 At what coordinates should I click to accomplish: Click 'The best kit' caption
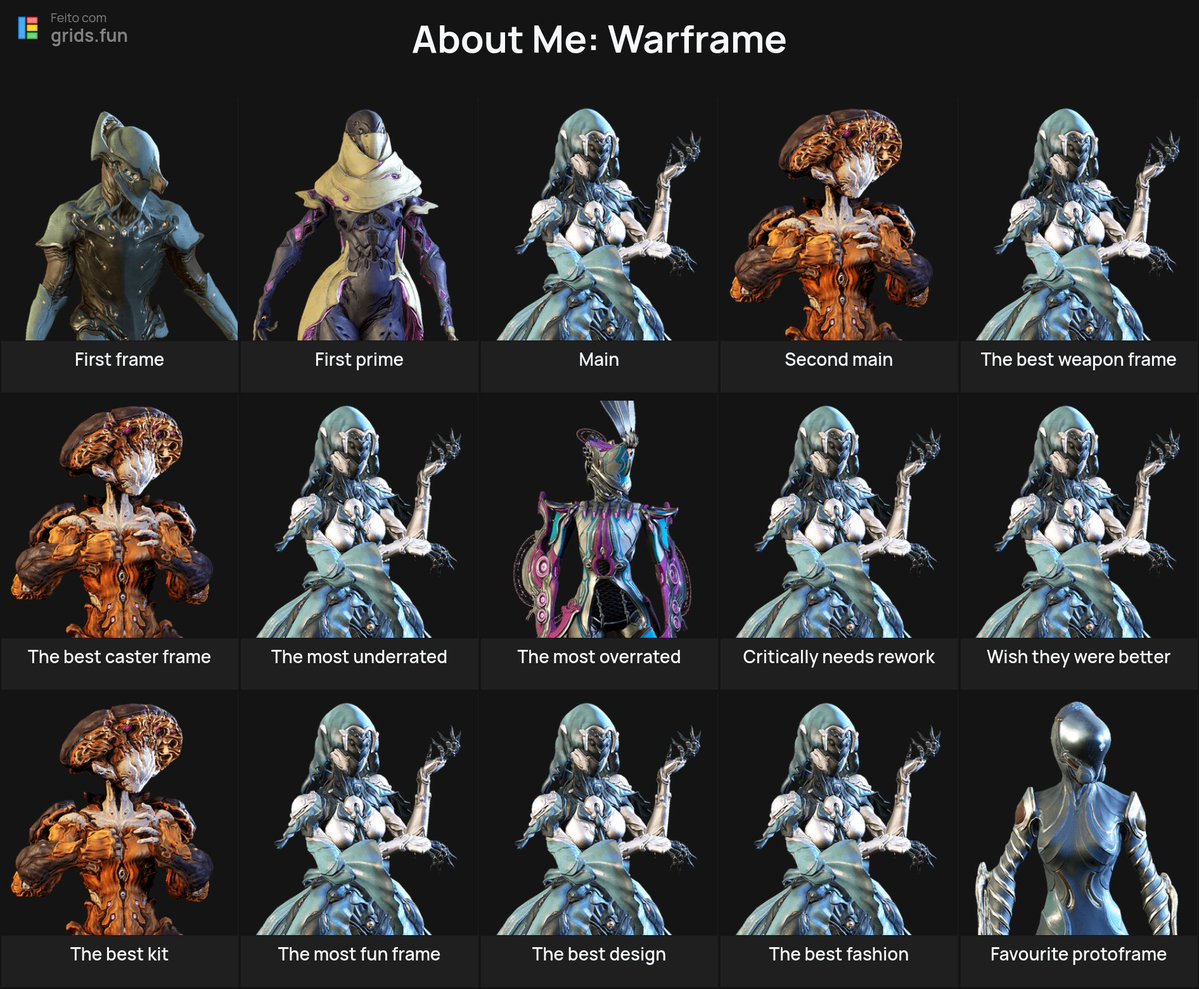(119, 955)
